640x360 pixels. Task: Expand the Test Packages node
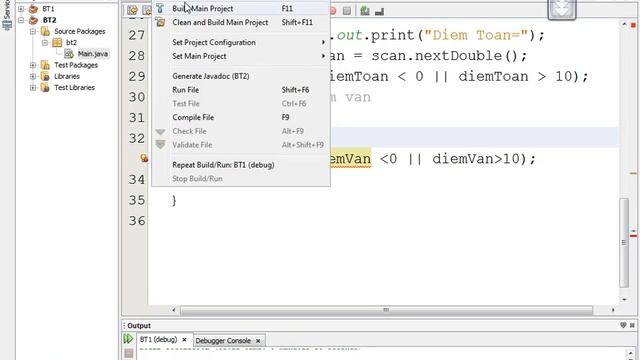[33, 65]
